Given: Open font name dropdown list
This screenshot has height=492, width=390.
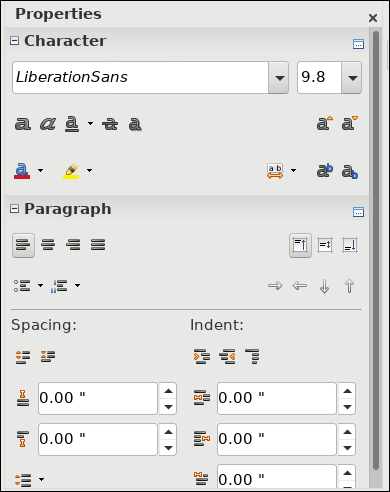Looking at the screenshot, I should click(x=279, y=77).
